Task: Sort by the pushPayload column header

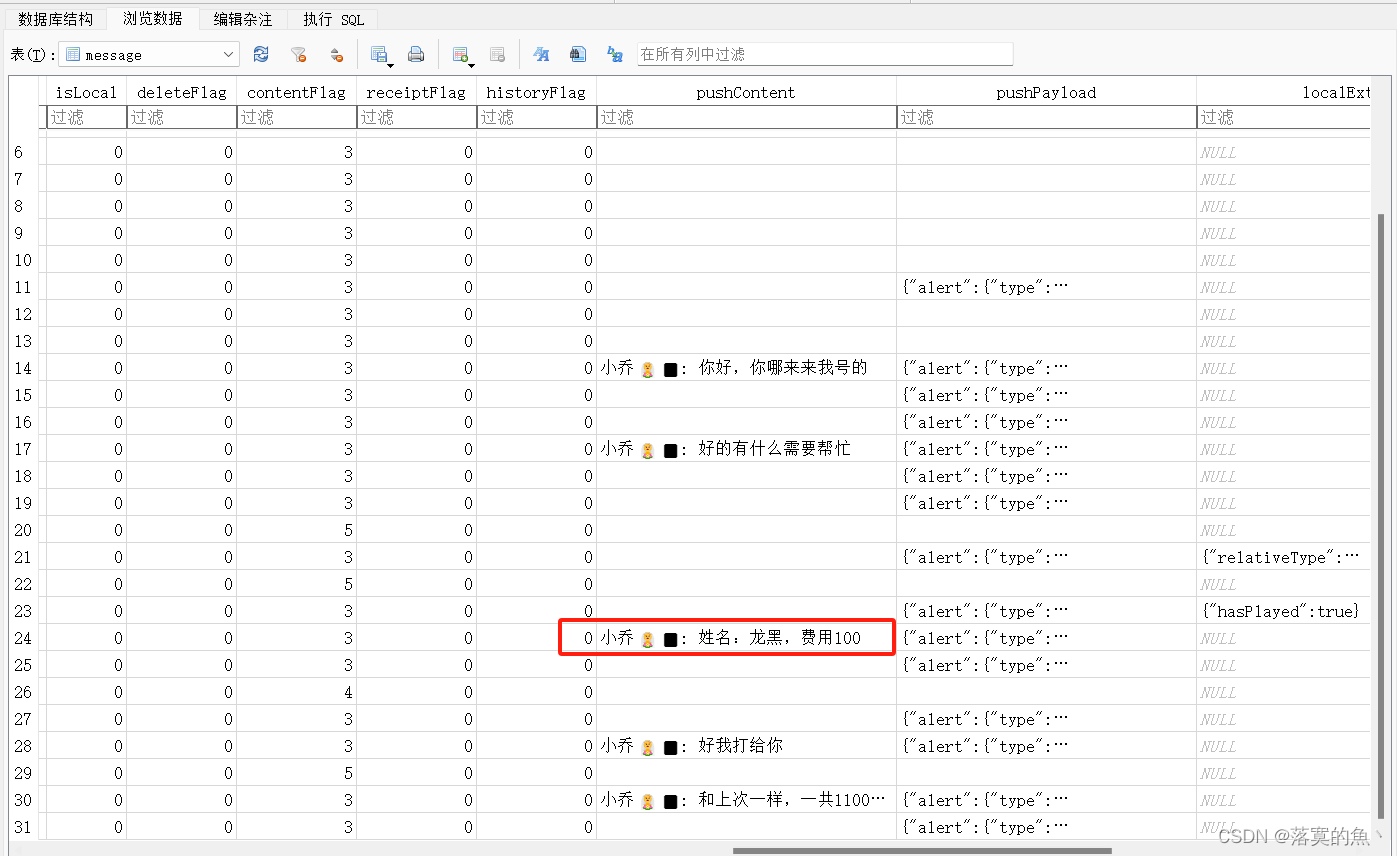Action: click(x=1047, y=92)
